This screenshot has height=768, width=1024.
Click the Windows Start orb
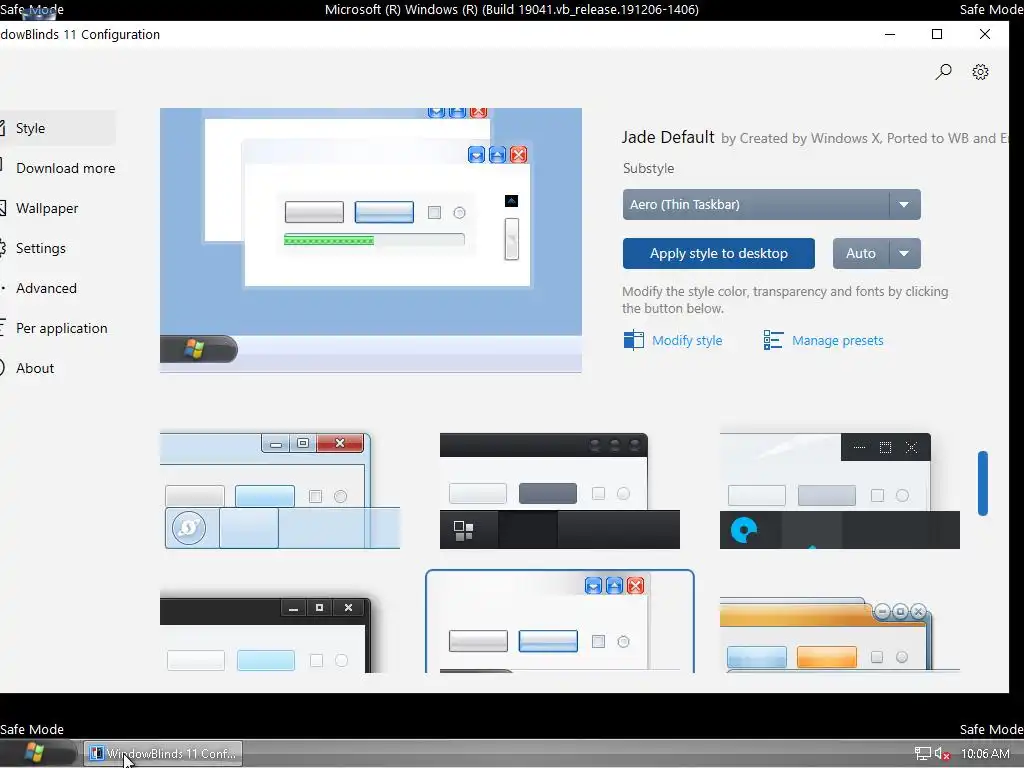pos(36,753)
